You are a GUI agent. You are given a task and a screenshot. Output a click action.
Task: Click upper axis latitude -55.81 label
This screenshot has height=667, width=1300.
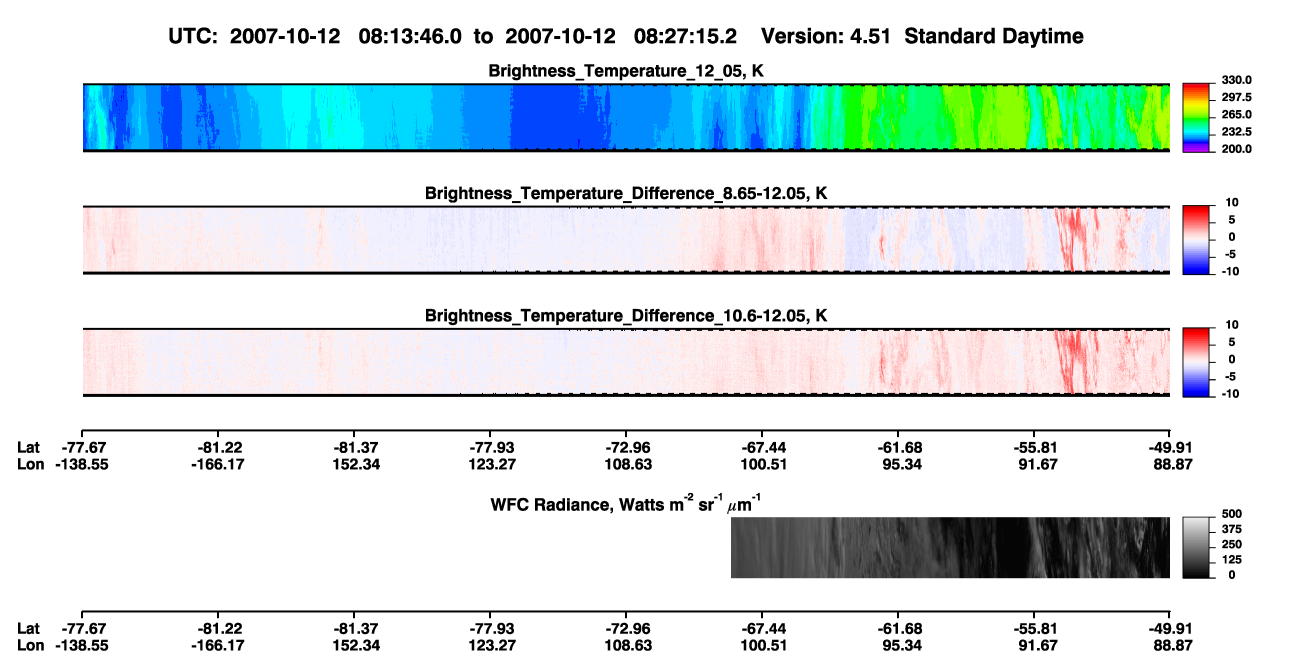[x=1034, y=447]
